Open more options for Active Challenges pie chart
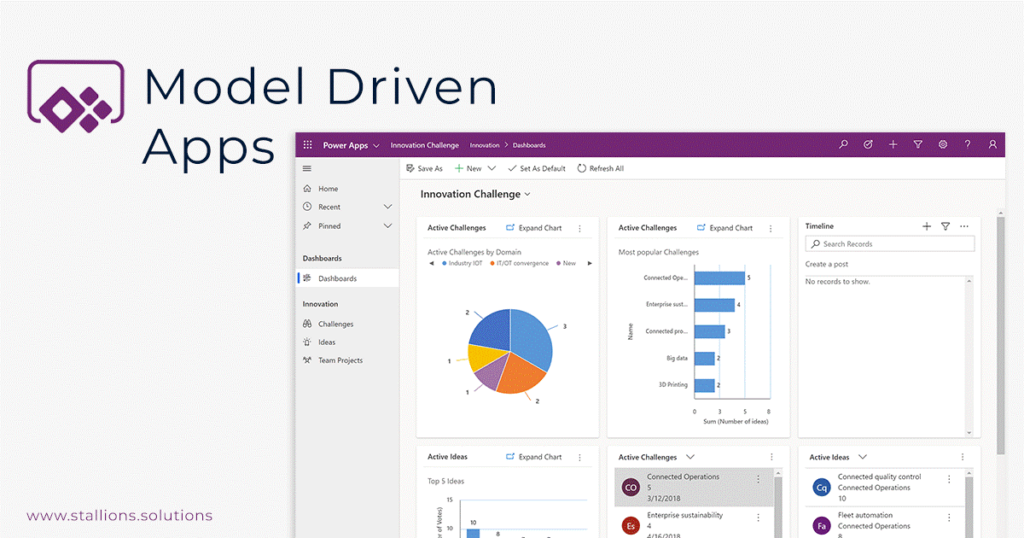 click(580, 229)
